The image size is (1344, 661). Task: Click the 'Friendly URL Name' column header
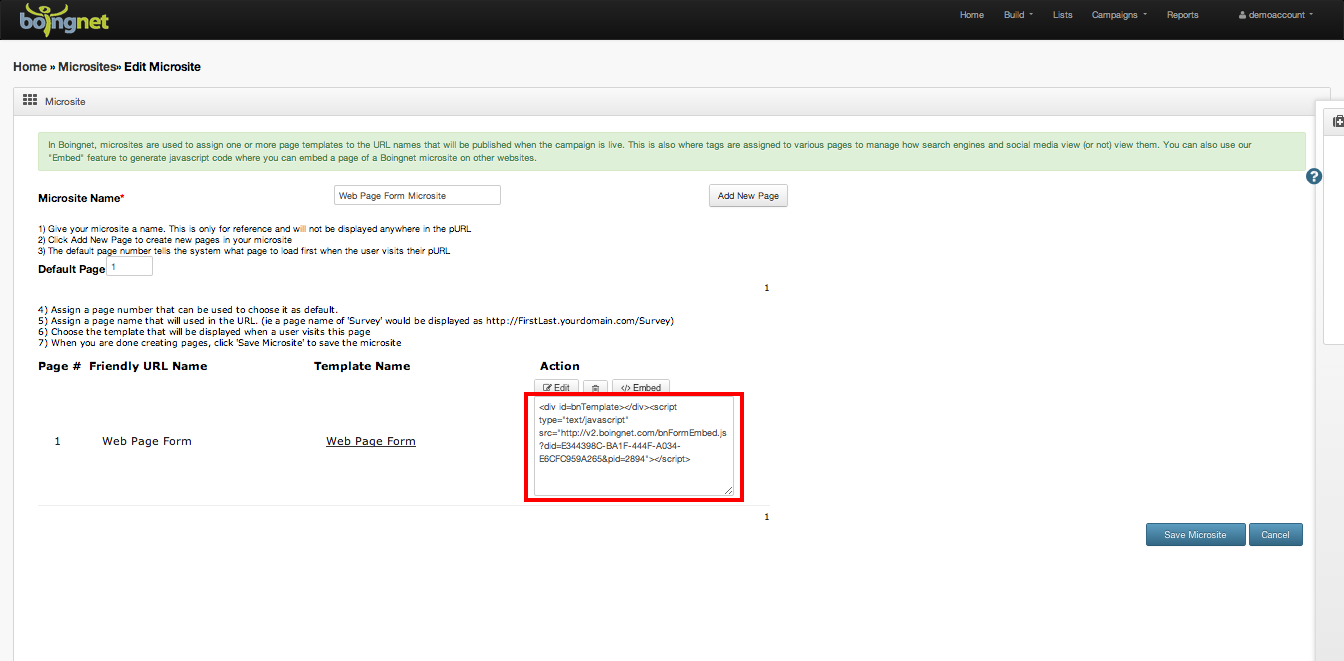[x=148, y=366]
